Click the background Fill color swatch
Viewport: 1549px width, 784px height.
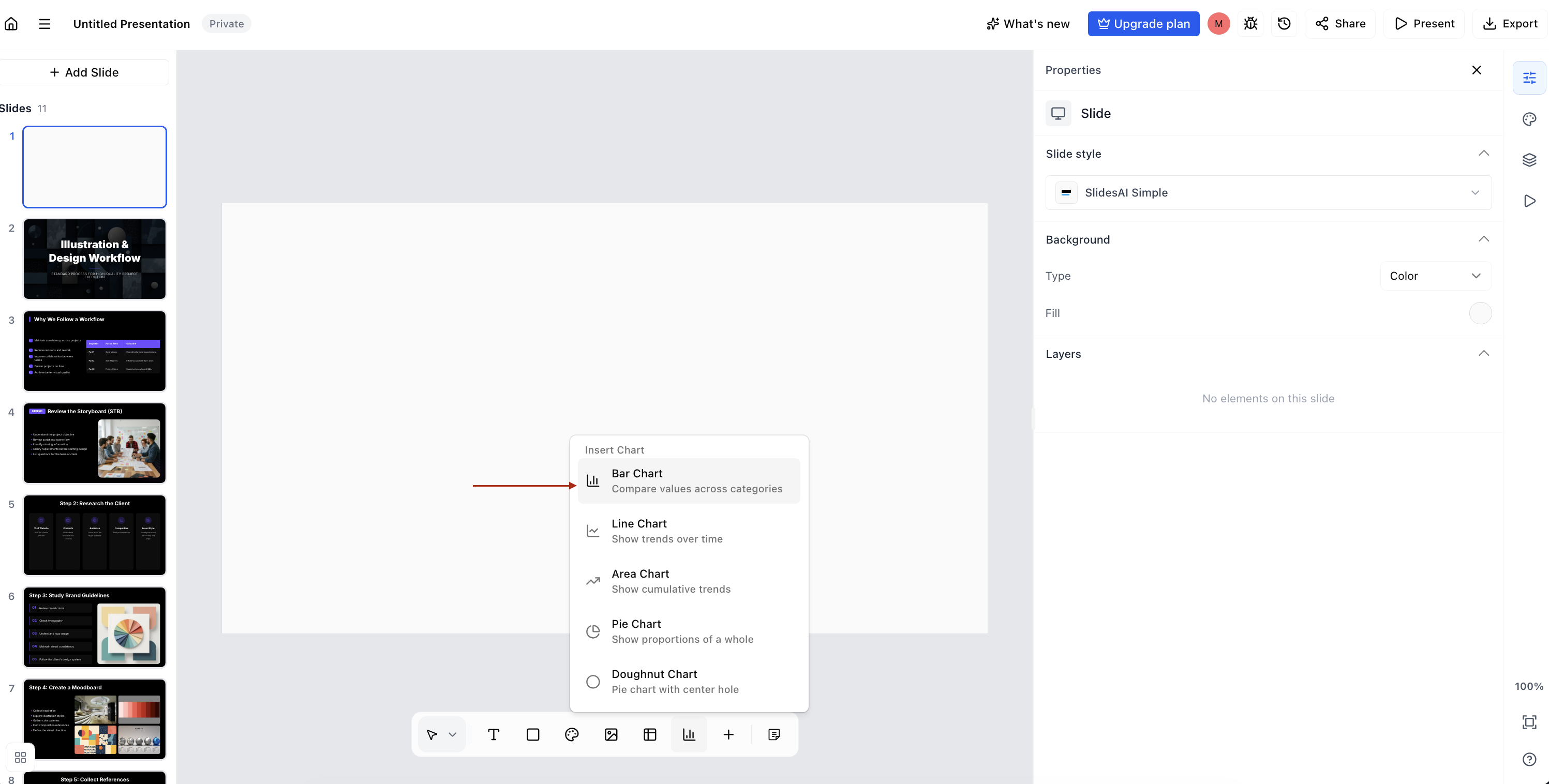coord(1480,313)
